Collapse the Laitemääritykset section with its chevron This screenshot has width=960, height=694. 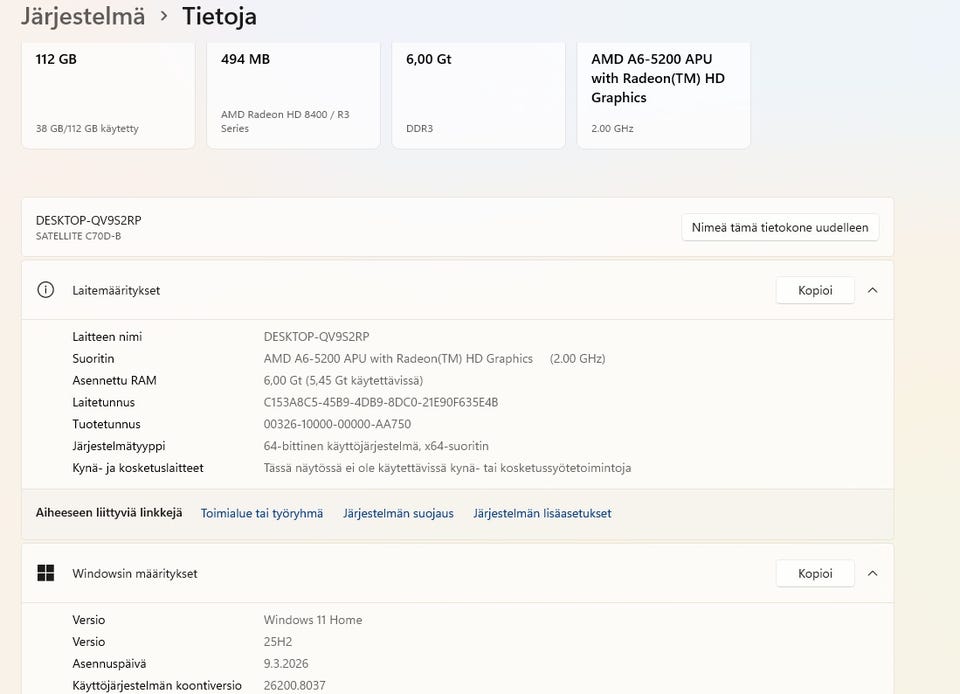[x=872, y=290]
